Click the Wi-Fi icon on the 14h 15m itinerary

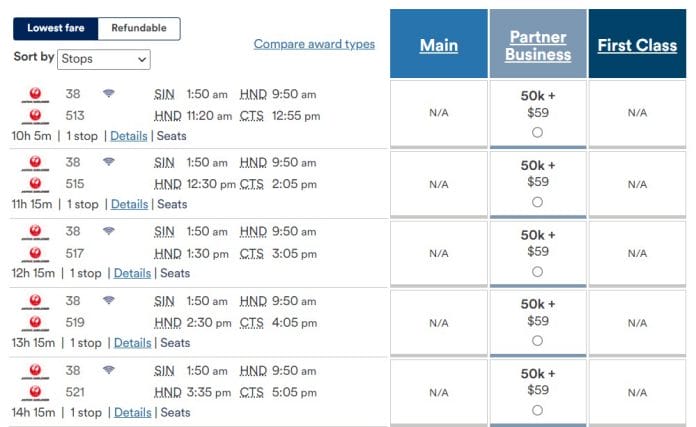click(x=108, y=370)
